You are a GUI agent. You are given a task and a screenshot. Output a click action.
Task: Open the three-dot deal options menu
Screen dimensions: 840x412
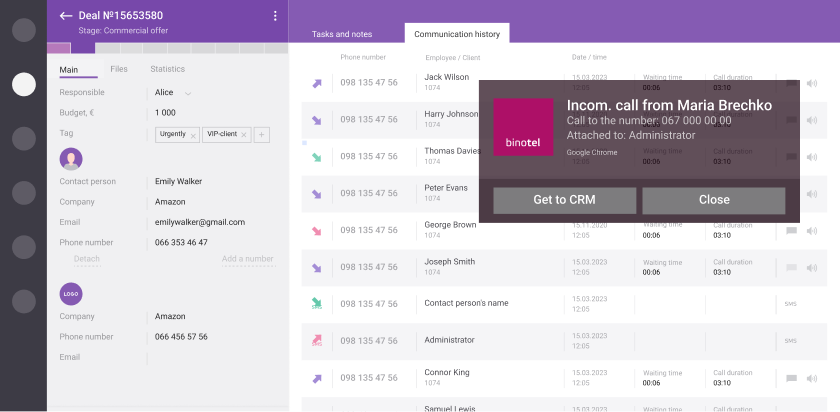point(275,16)
